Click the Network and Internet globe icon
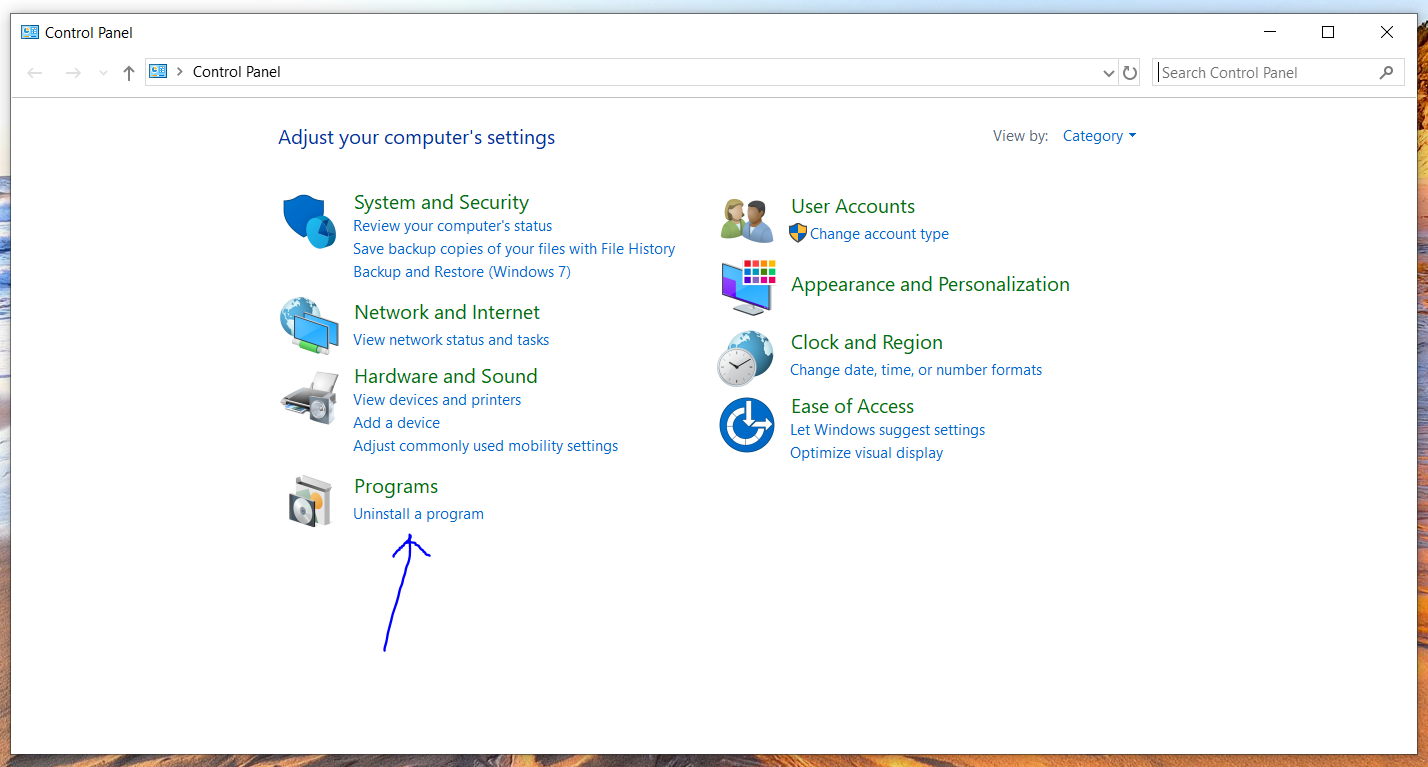 tap(308, 325)
